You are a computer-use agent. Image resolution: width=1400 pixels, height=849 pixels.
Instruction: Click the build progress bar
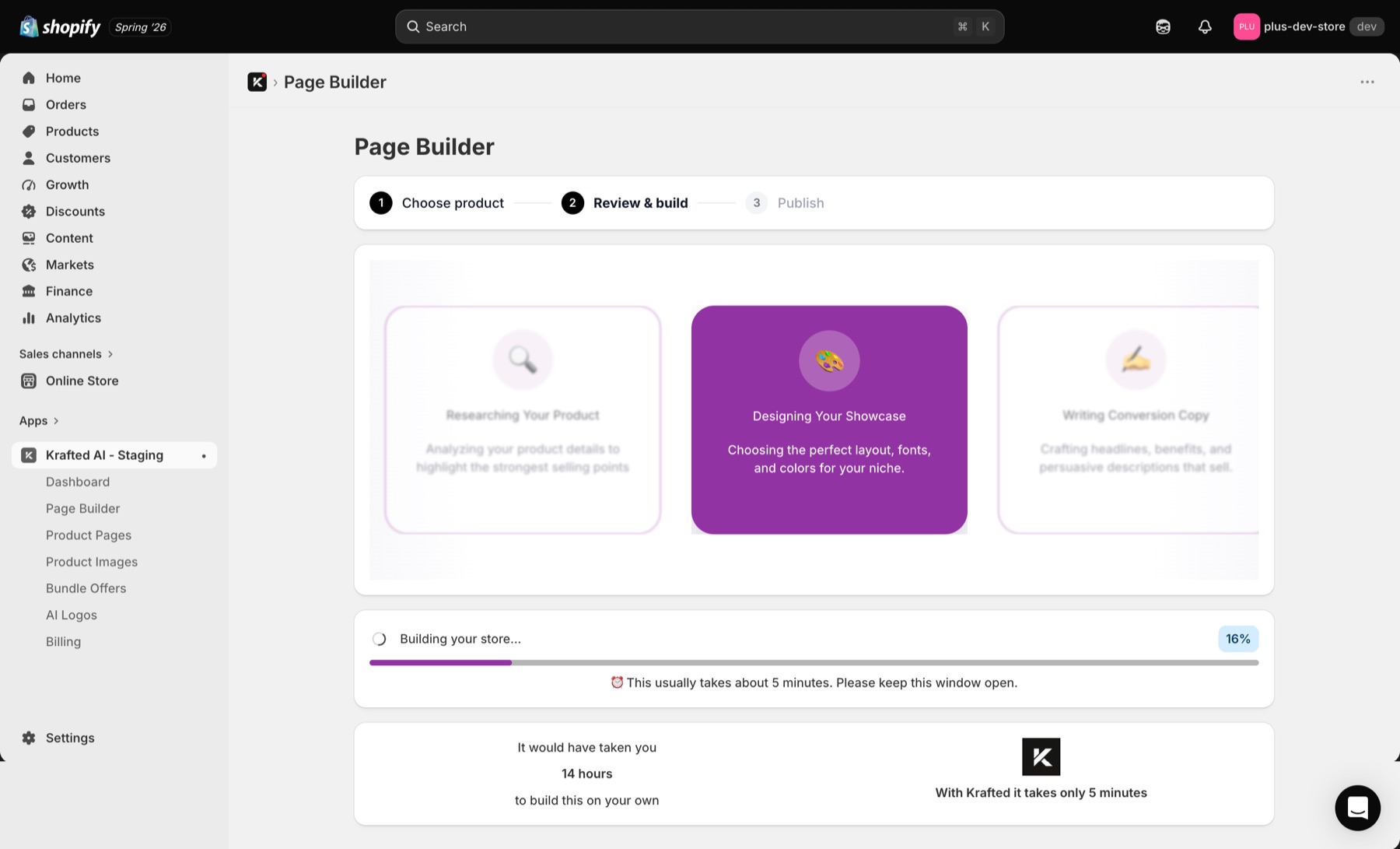point(814,663)
